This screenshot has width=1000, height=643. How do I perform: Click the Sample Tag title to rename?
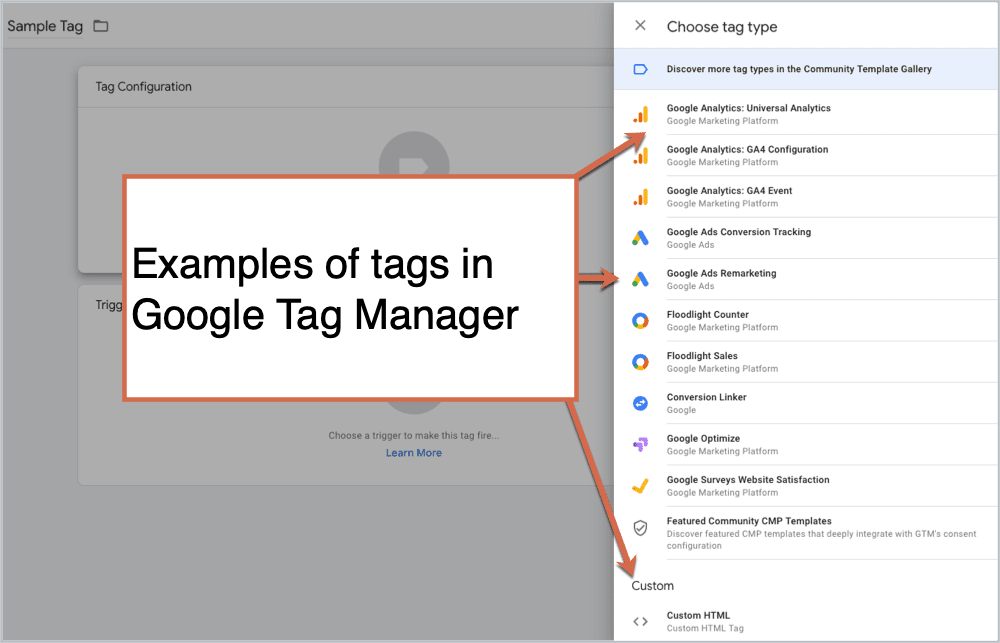click(x=45, y=26)
